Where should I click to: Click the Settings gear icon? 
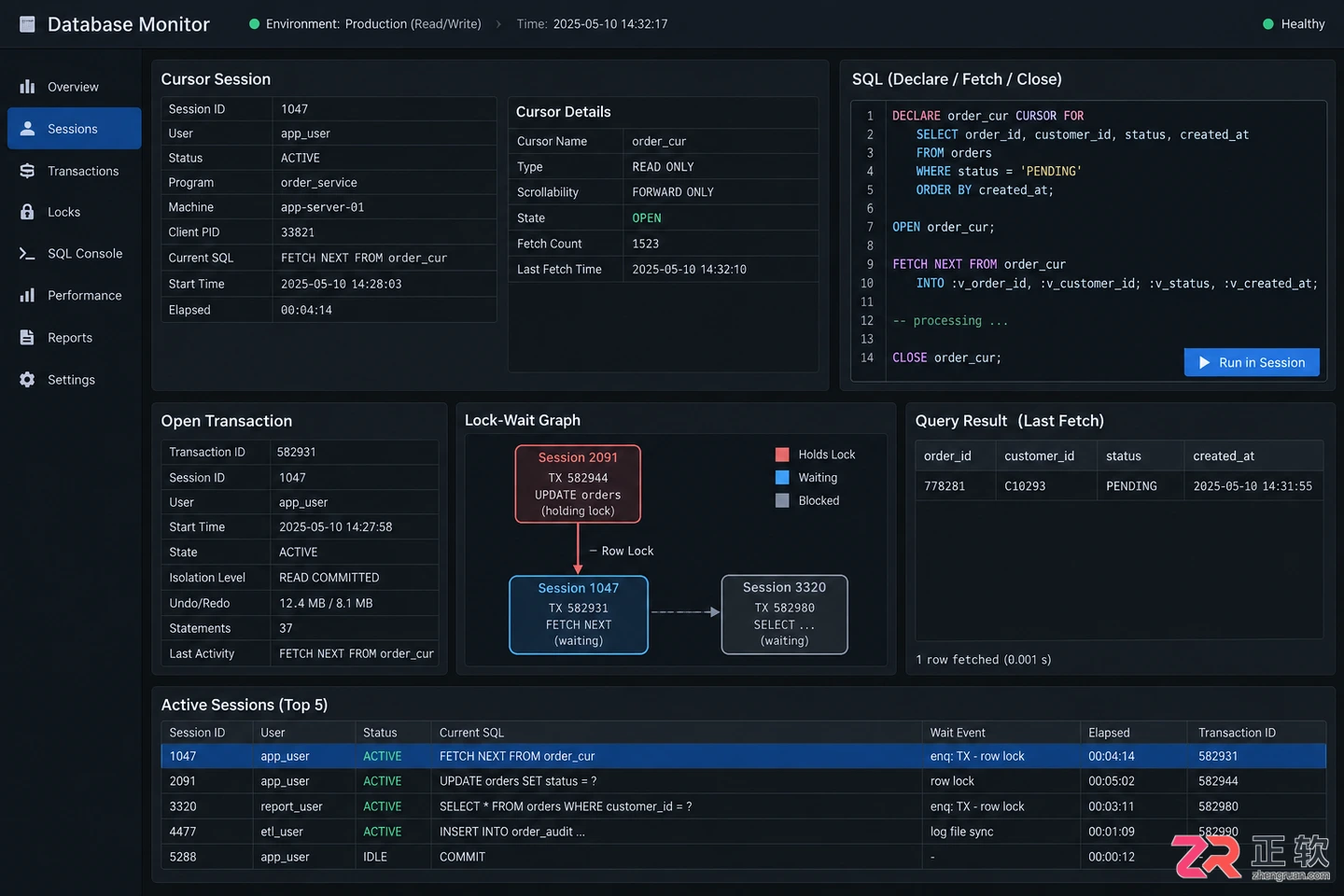[27, 380]
